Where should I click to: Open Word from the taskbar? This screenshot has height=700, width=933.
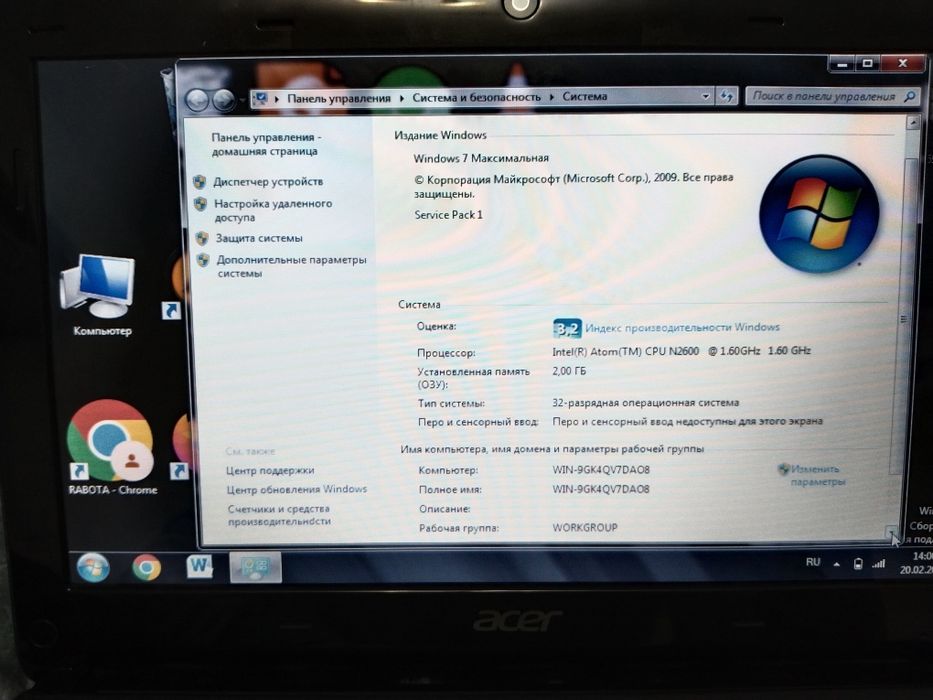coord(199,567)
